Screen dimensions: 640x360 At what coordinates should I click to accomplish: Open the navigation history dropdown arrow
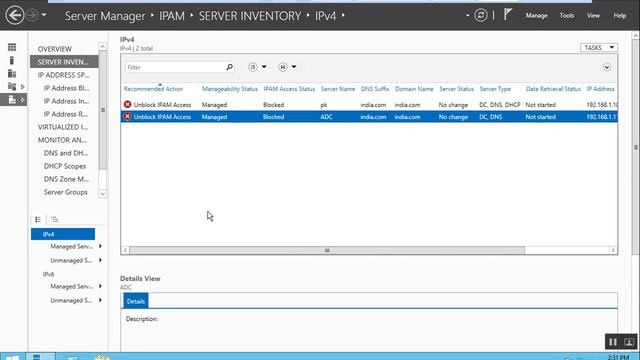point(44,16)
